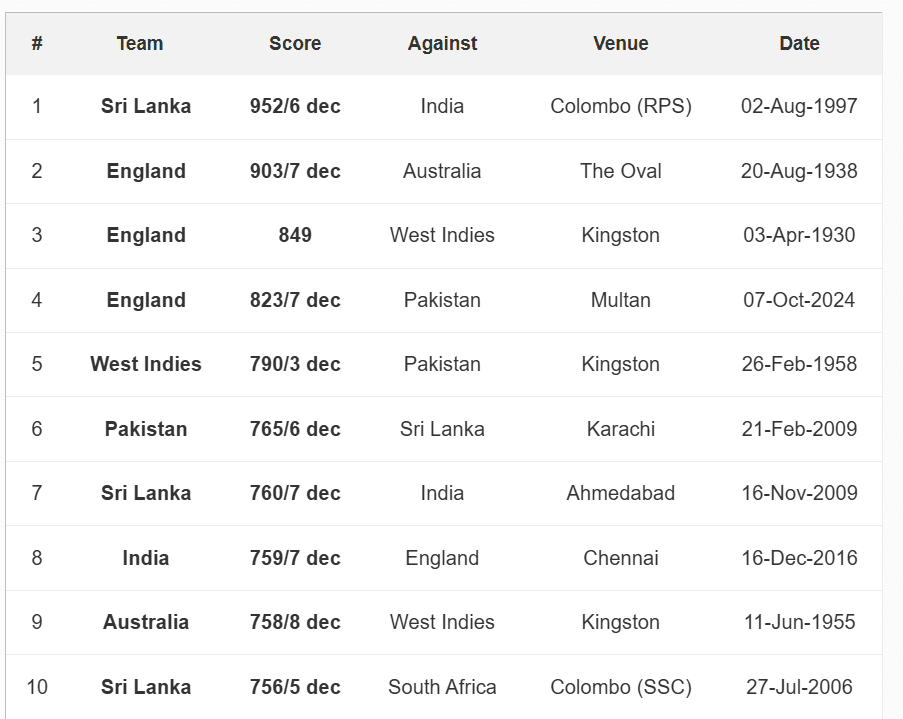Click Sri Lanka 952/6 dec score

click(x=295, y=106)
